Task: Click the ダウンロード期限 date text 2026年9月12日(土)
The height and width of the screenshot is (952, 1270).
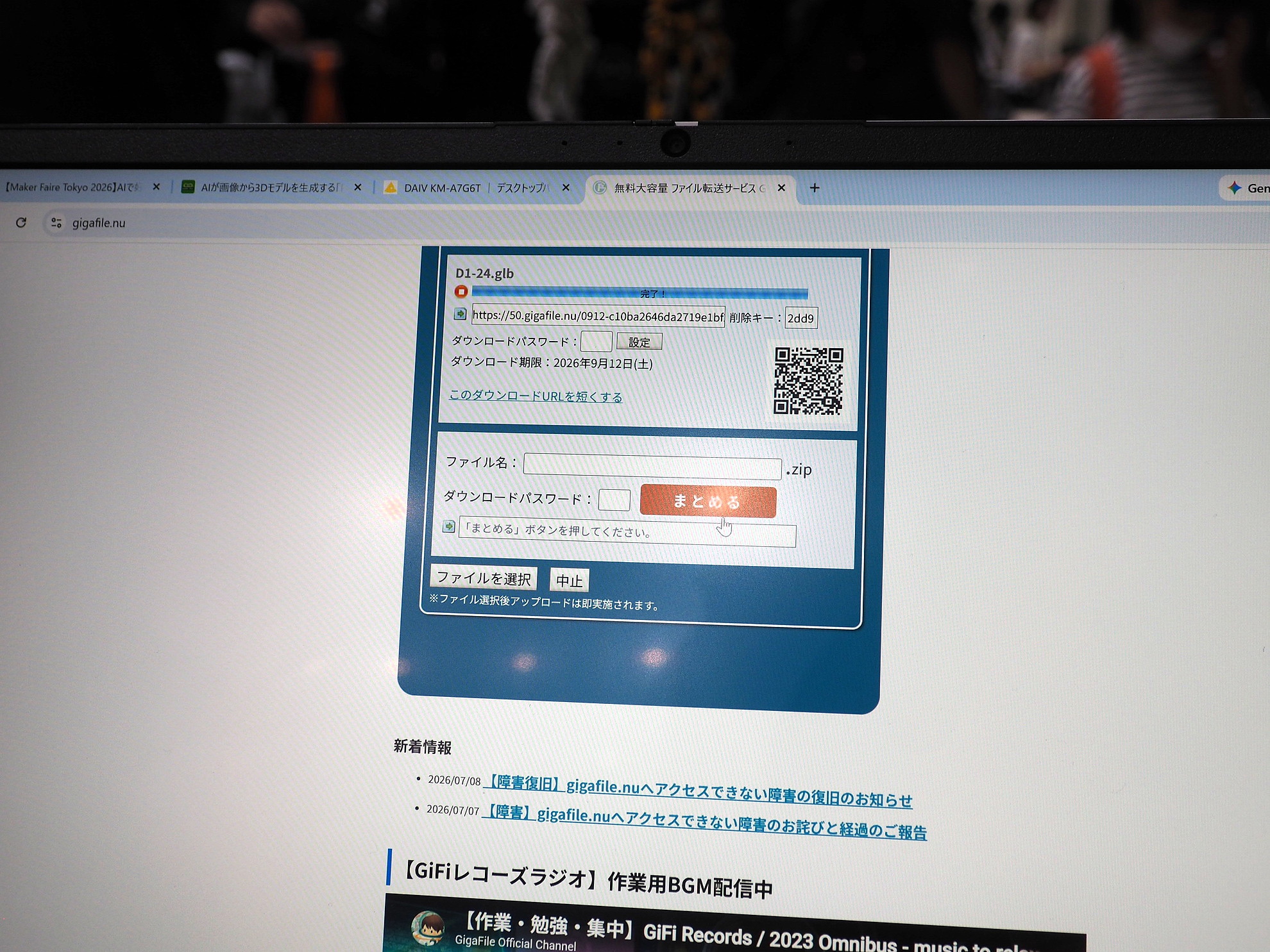Action: [603, 363]
